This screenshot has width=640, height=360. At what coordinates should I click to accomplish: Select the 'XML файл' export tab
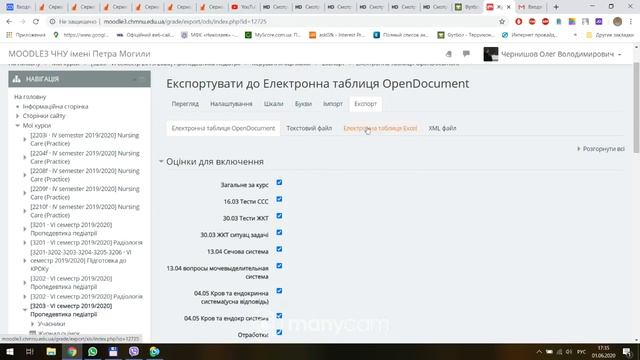[442, 128]
